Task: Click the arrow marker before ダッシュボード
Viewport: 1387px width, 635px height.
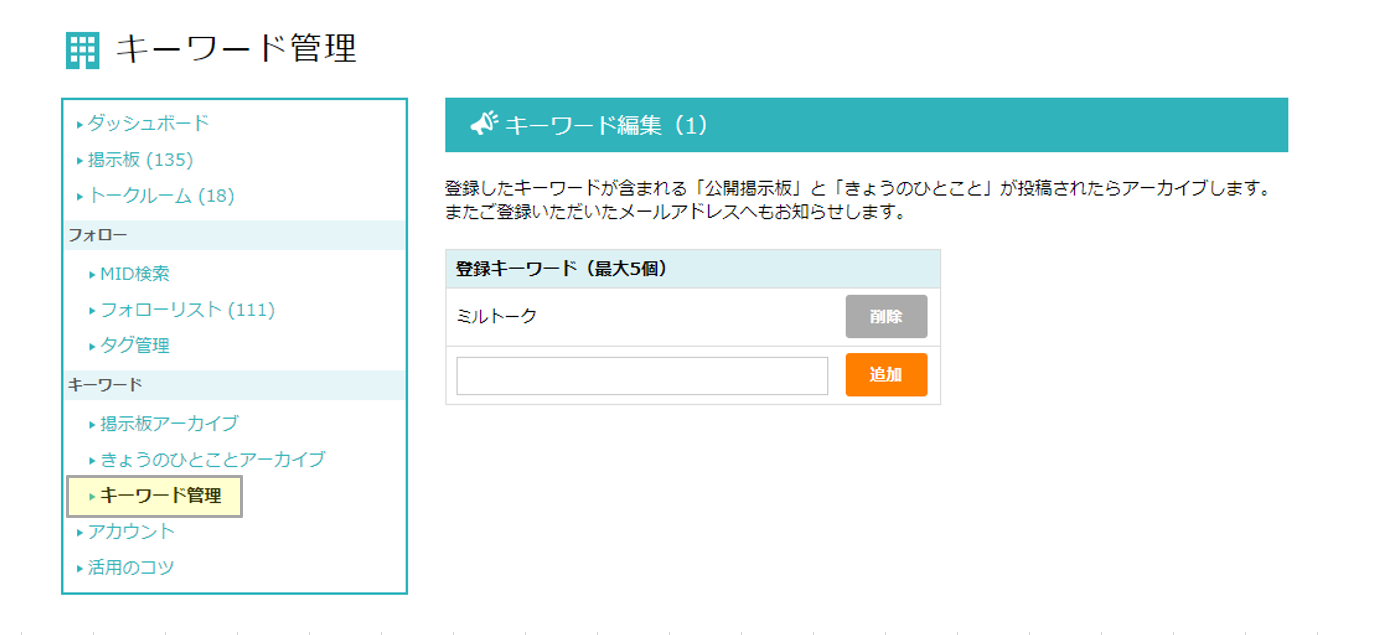Action: (80, 125)
